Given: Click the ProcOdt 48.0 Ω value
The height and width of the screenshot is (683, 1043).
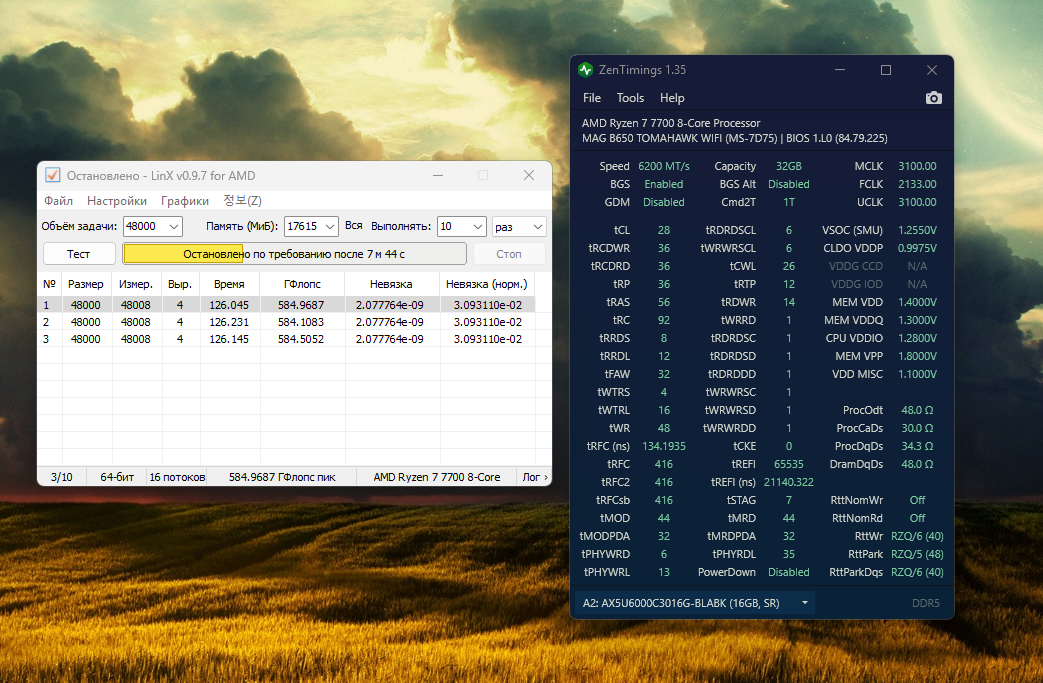Looking at the screenshot, I should click(x=917, y=410).
